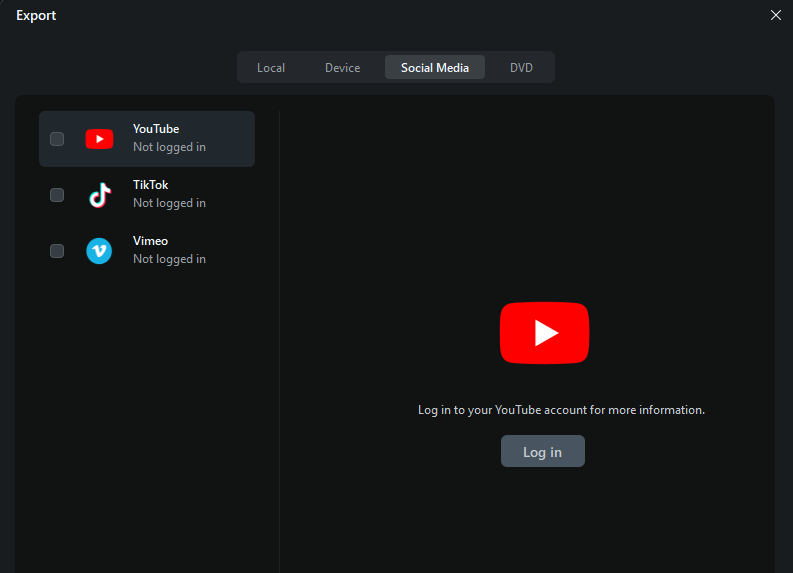793x573 pixels.
Task: Click 'Not logged in' under YouTube
Action: (x=169, y=147)
